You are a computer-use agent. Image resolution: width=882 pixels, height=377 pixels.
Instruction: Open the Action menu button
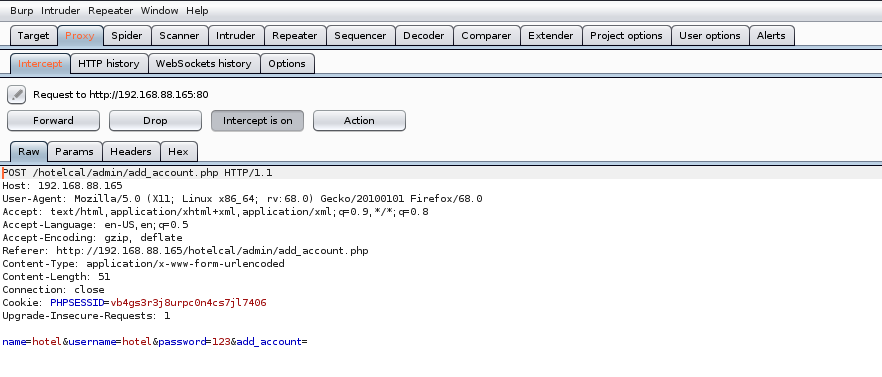pos(359,120)
